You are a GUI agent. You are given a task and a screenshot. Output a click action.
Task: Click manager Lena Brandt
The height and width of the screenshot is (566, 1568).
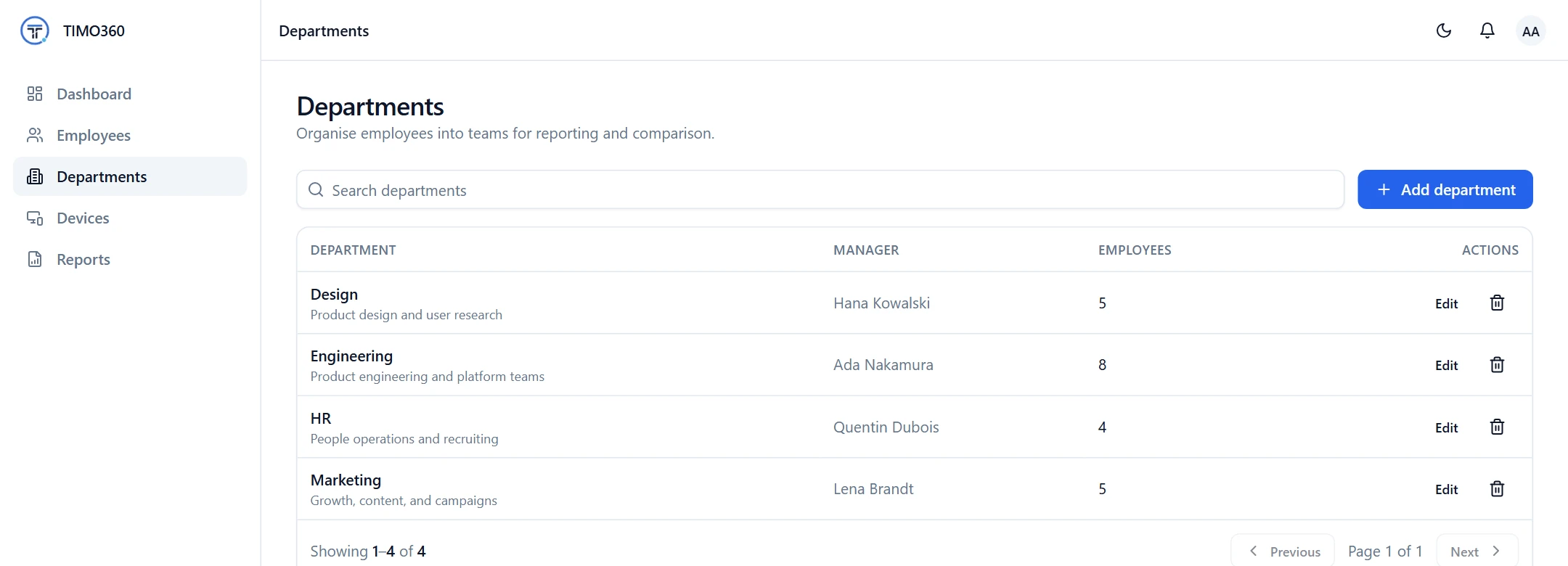[x=873, y=488]
